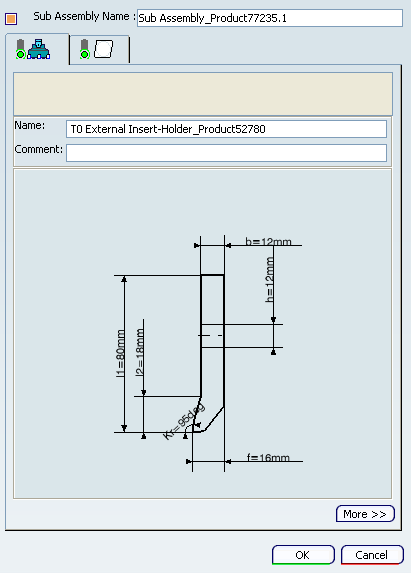
Task: Dismiss the dialog with Cancel
Action: (x=372, y=555)
